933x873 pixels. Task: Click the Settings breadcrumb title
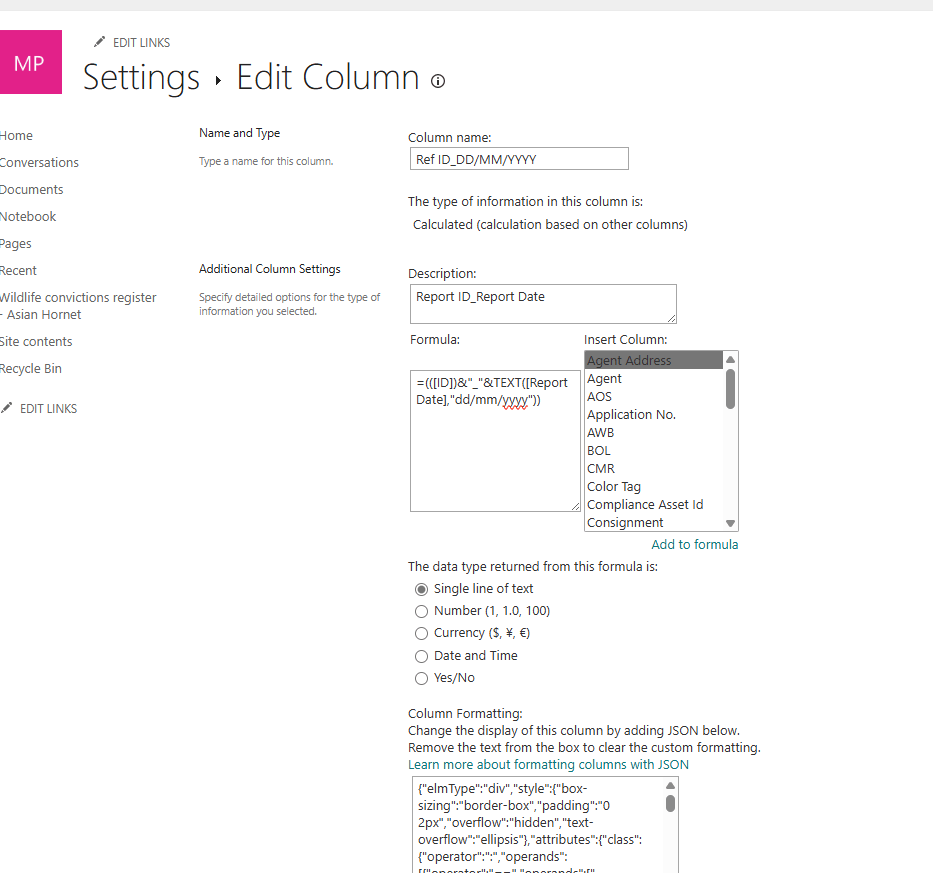(141, 77)
